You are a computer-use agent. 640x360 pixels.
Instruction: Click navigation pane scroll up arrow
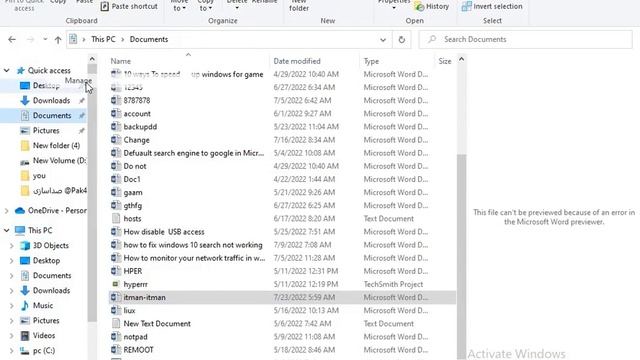[92, 59]
